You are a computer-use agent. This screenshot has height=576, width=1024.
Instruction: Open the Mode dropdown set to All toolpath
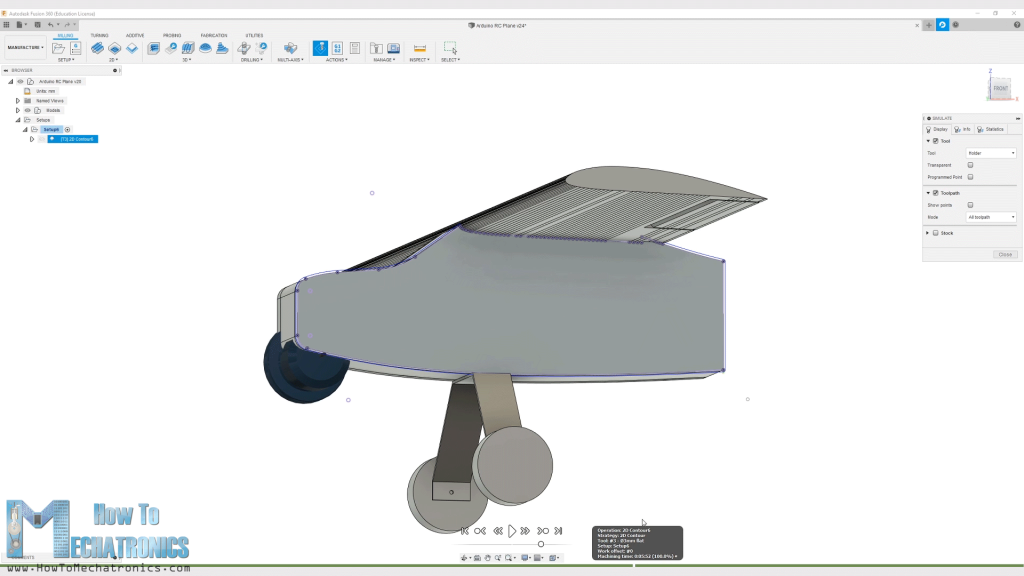990,216
